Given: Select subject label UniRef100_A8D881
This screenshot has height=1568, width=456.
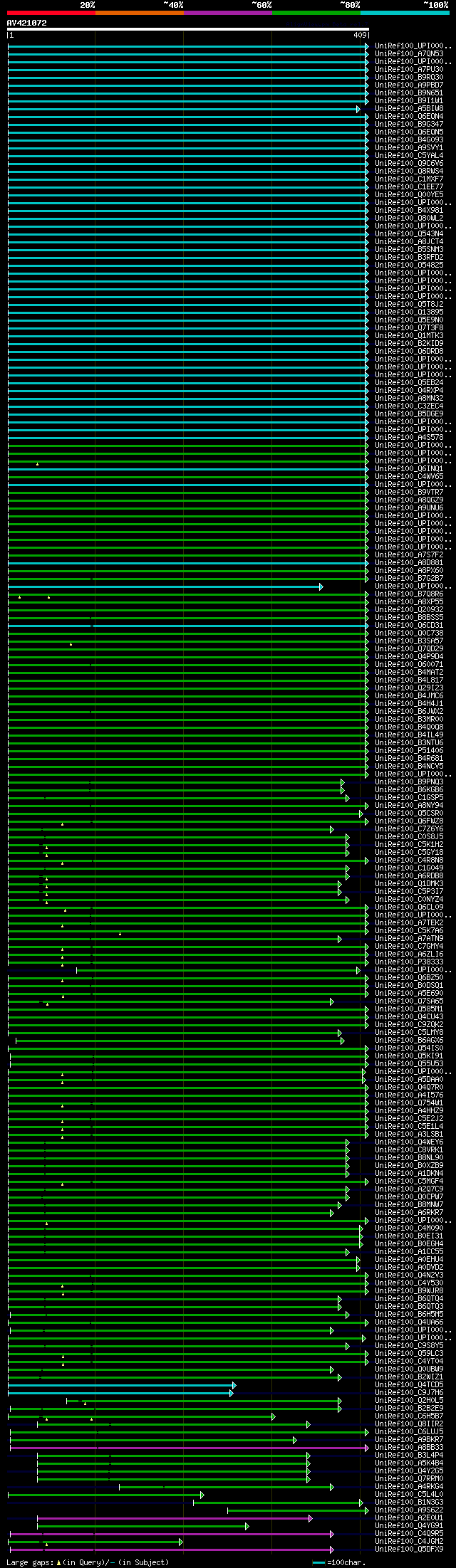Looking at the screenshot, I should [x=409, y=563].
